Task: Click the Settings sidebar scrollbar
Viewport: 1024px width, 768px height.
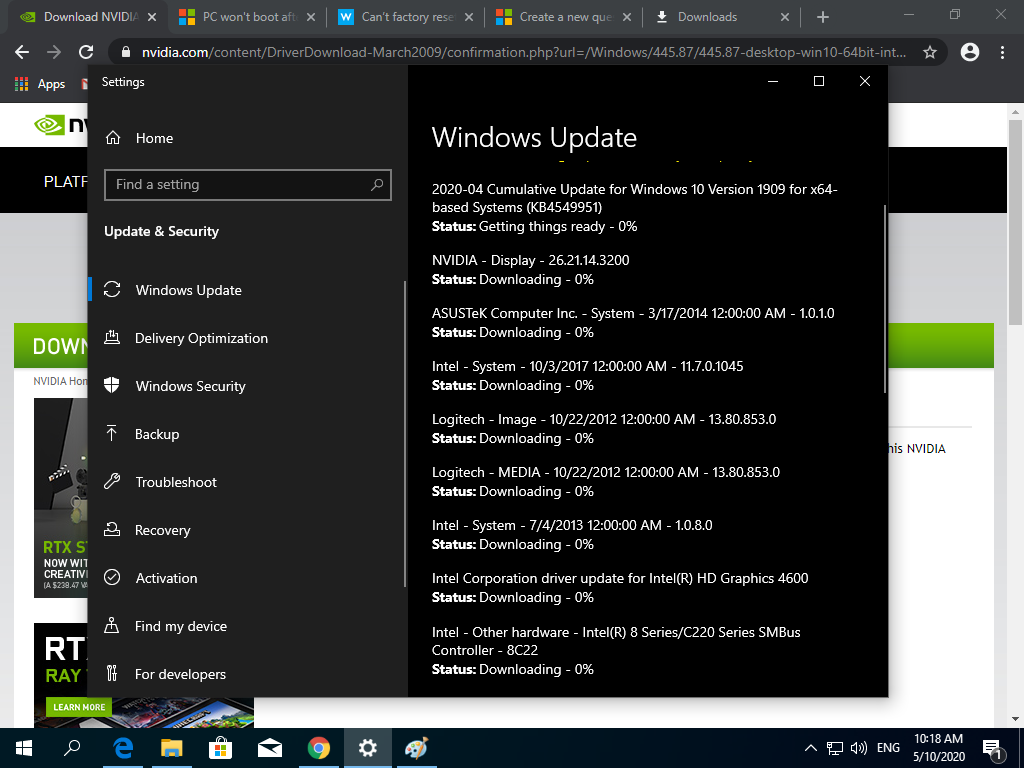Action: coord(405,434)
